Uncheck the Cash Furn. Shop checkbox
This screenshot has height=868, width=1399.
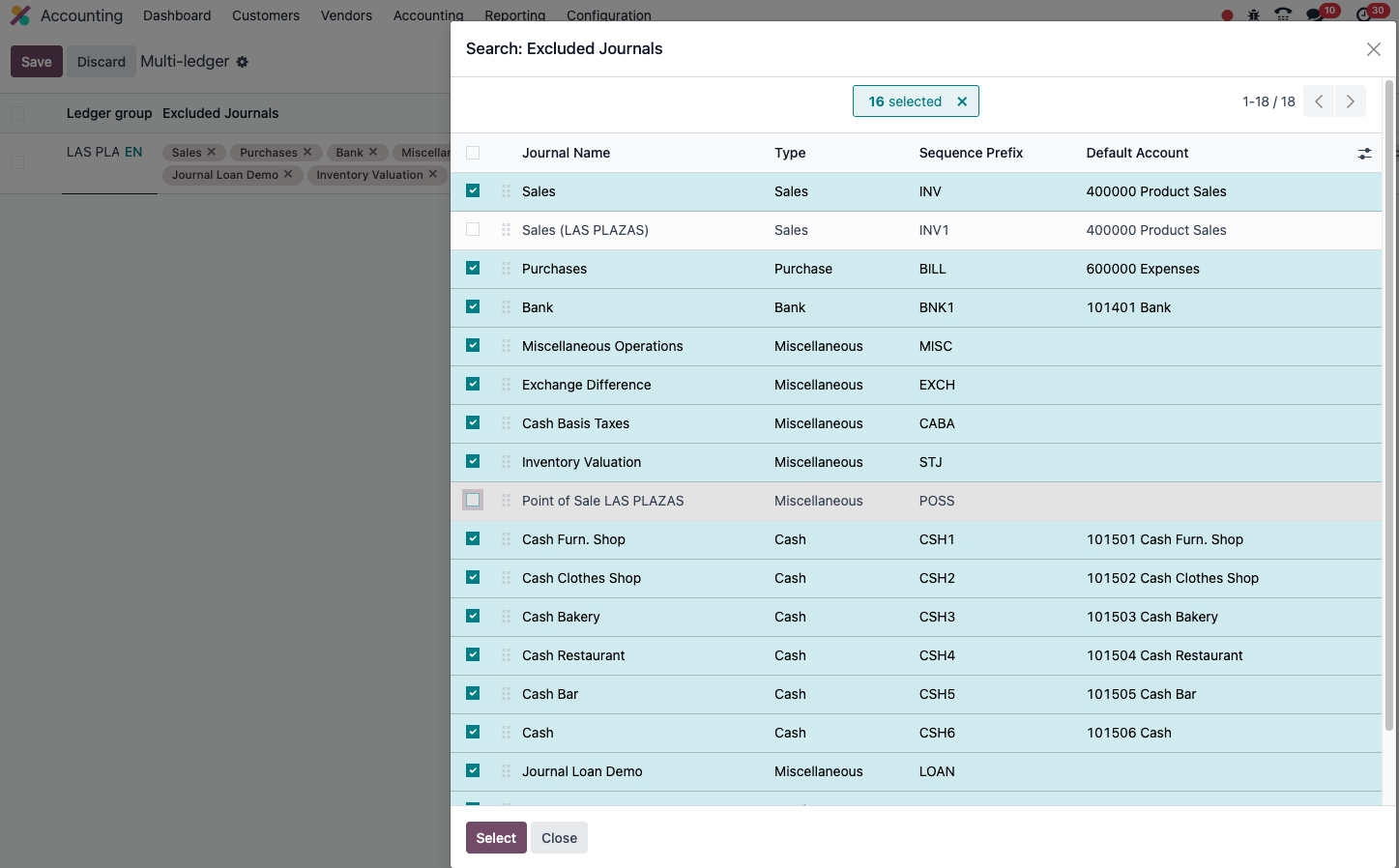point(473,539)
